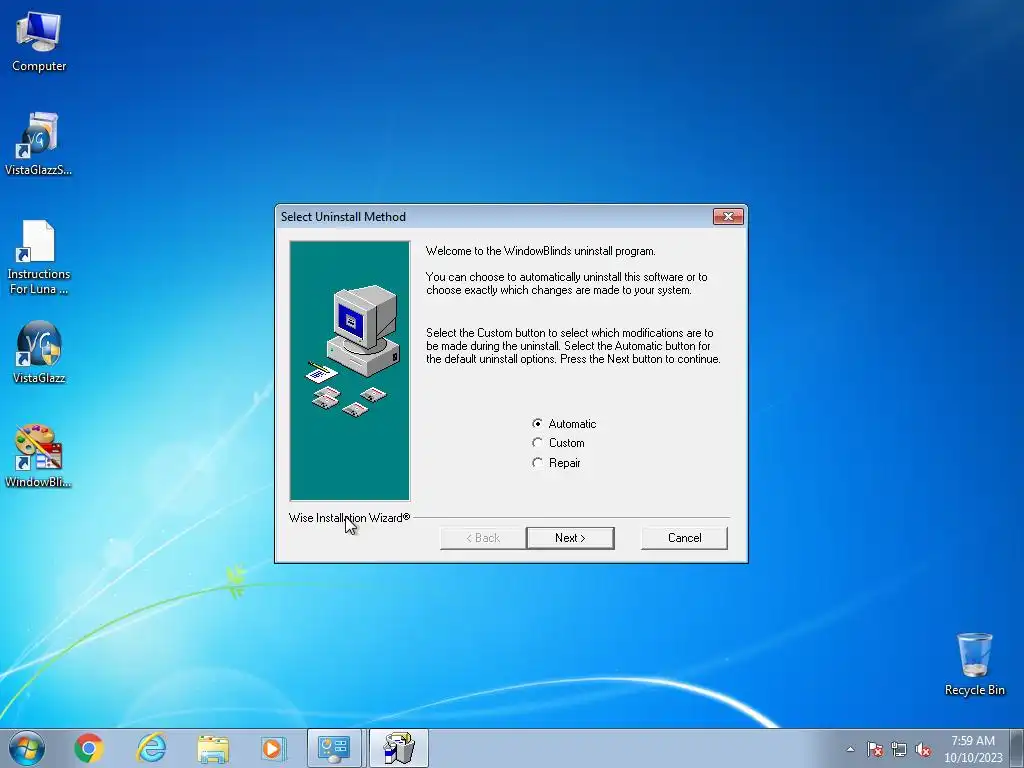The width and height of the screenshot is (1024, 768).
Task: Show hidden system tray icons
Action: pyautogui.click(x=850, y=749)
